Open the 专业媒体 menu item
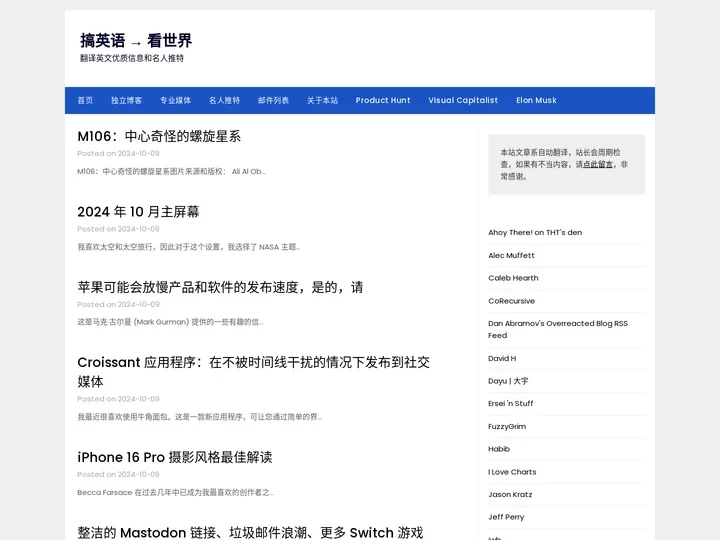 pyautogui.click(x=175, y=100)
